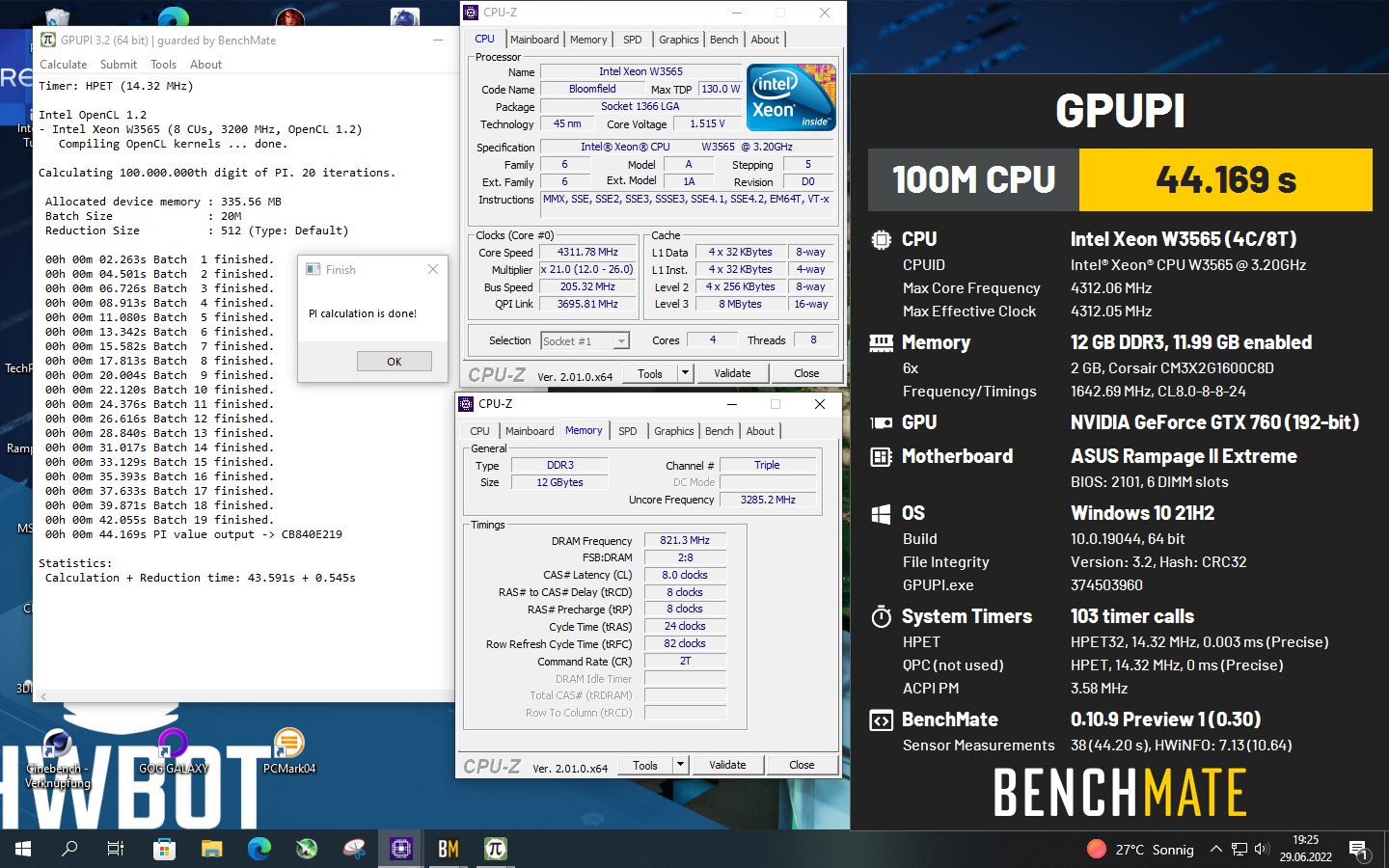Click the DRAM Frequency value 821.3 MHz
Screen dimensions: 1389x868
click(x=685, y=540)
